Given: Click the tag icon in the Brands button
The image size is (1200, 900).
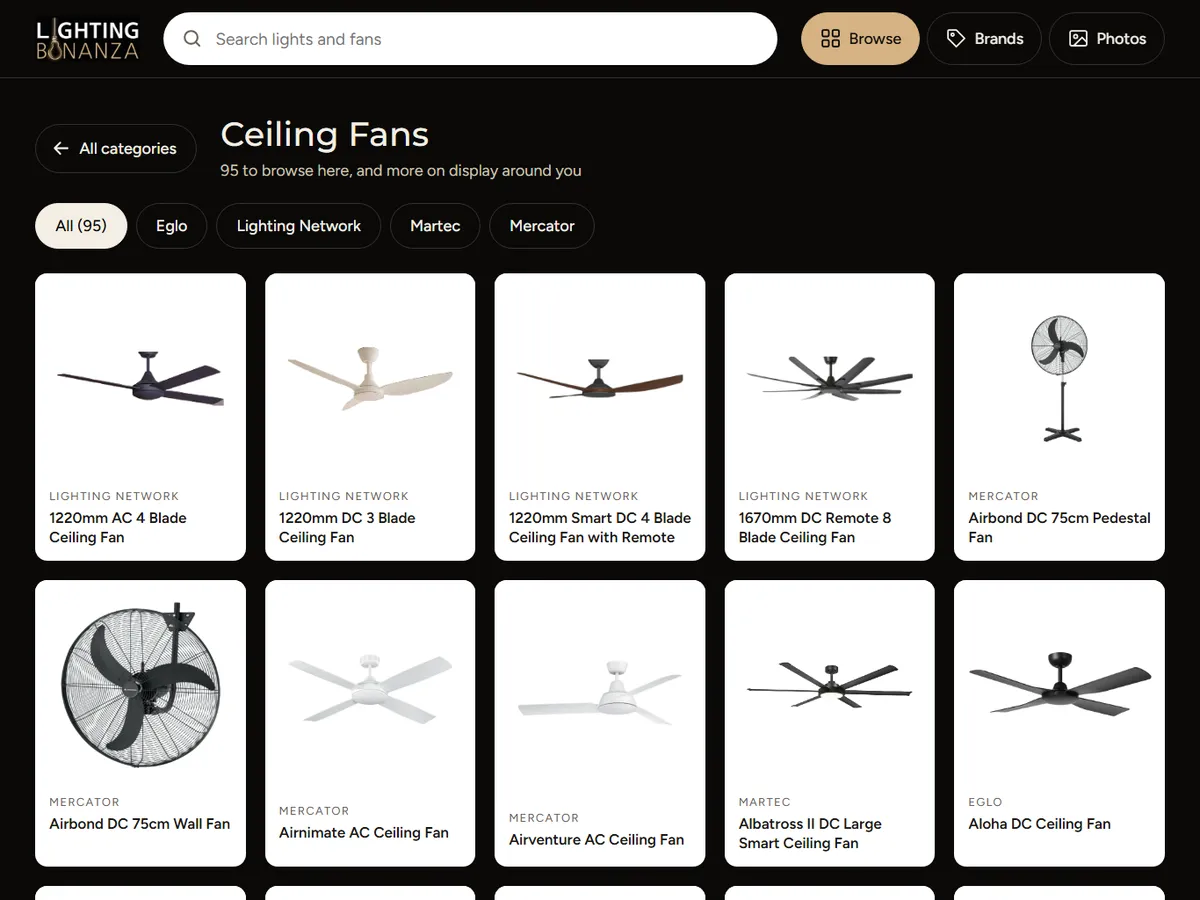Looking at the screenshot, I should click(956, 39).
